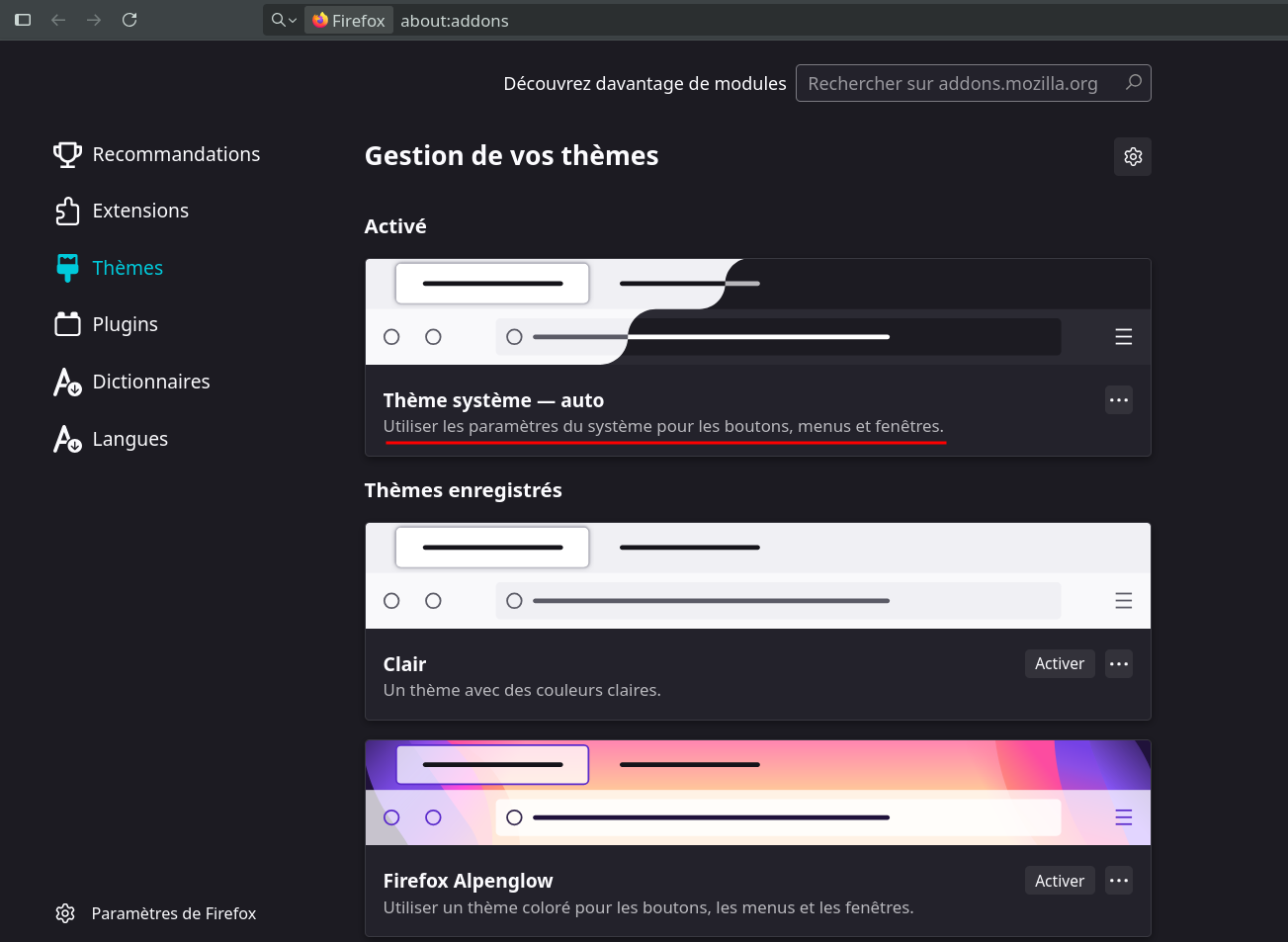This screenshot has height=942, width=1288.
Task: Select the Extensions puzzle piece icon
Action: (x=67, y=211)
